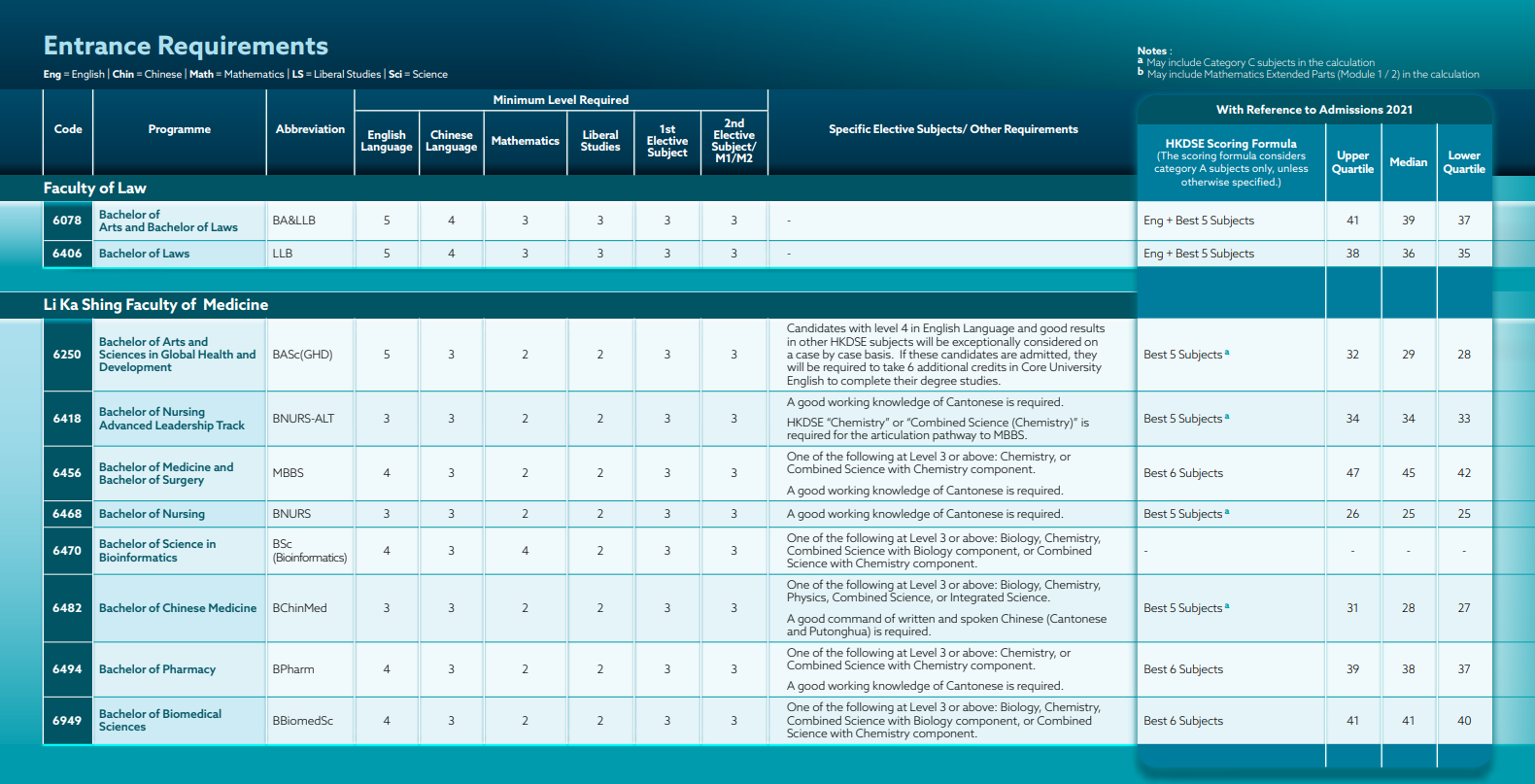Select 'Bachelor of Nursing Advanced Leadership Track'

point(171,419)
